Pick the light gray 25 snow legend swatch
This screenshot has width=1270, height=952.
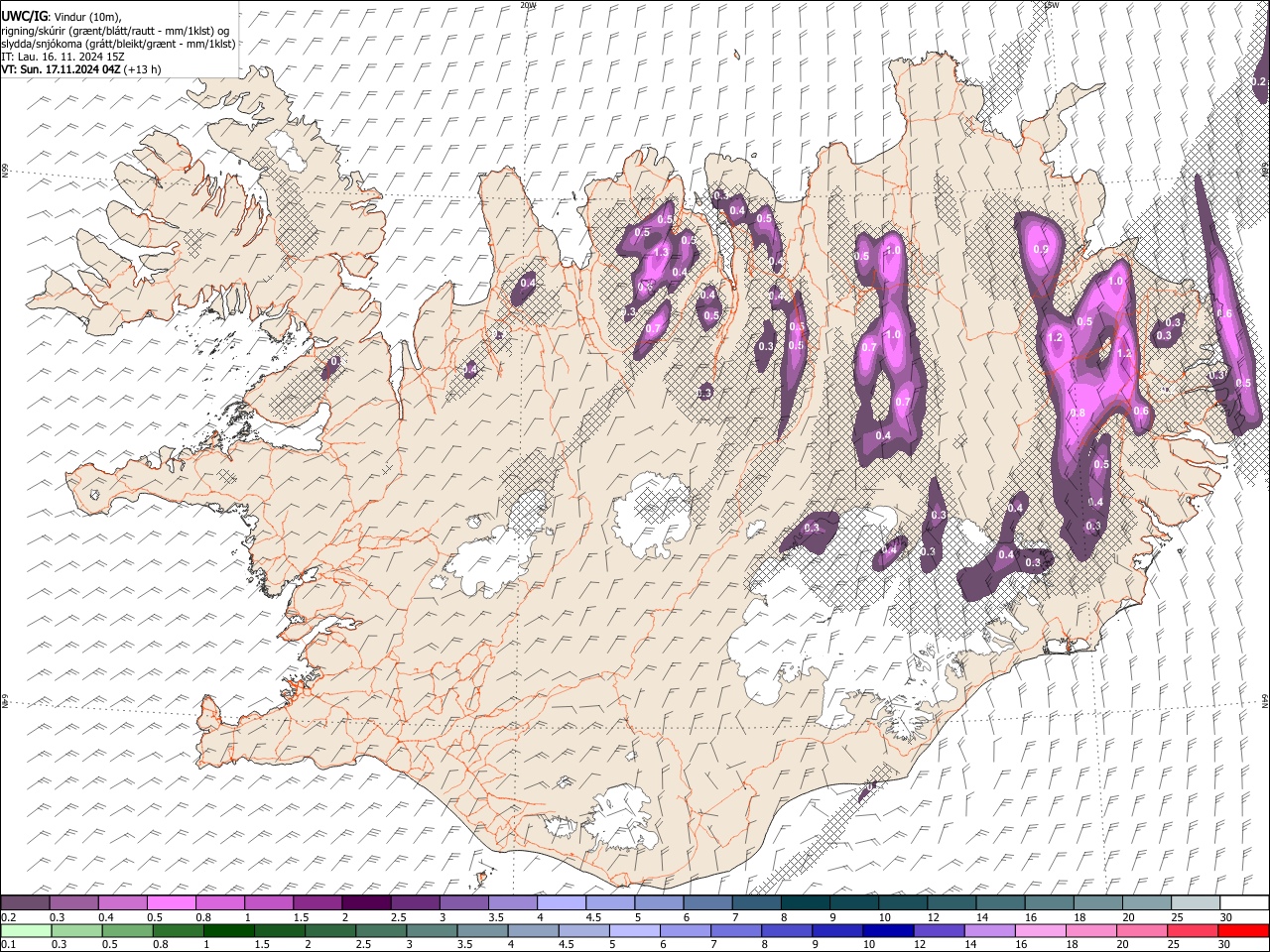tap(1195, 902)
